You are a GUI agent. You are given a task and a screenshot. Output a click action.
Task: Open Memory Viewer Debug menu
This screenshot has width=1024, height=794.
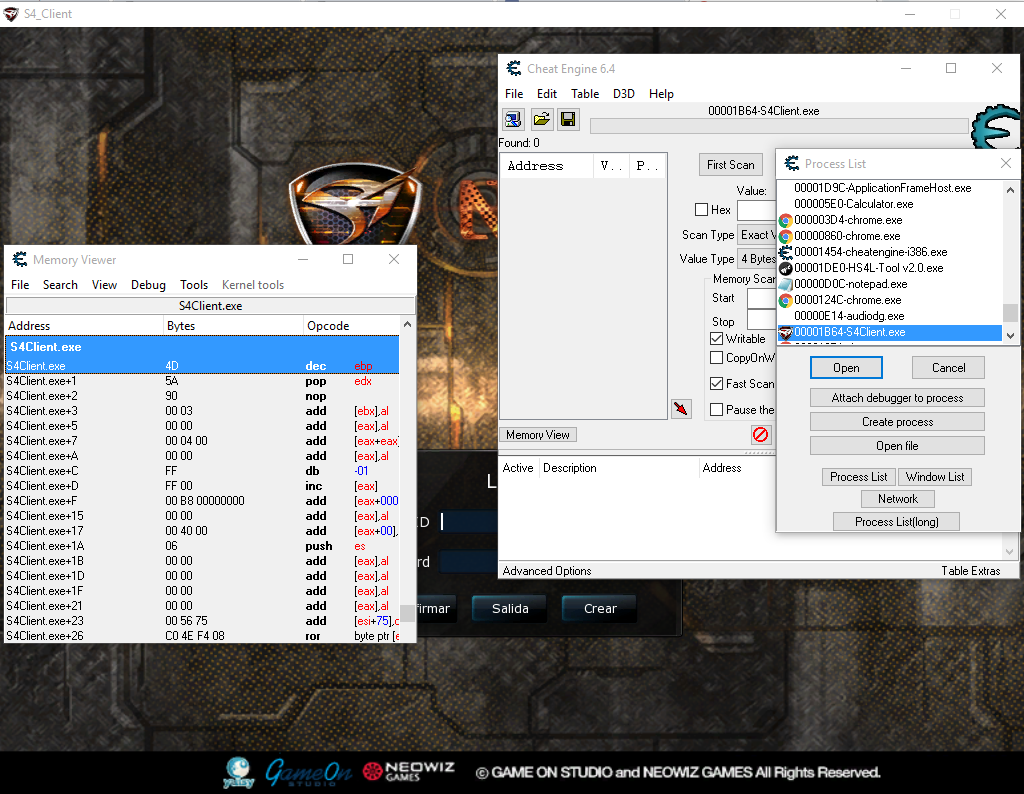pos(148,285)
